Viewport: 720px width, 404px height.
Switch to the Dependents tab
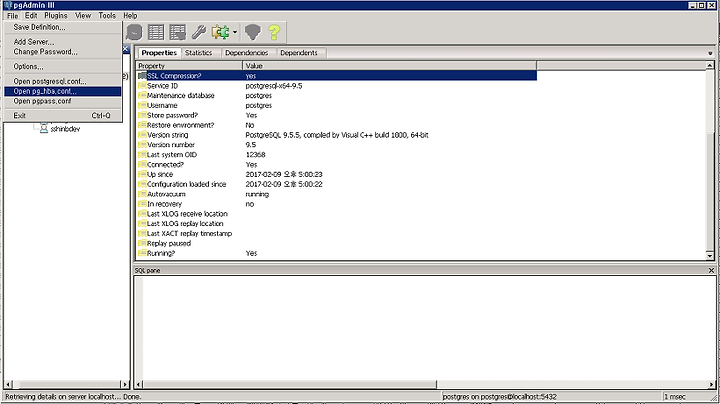coord(299,53)
